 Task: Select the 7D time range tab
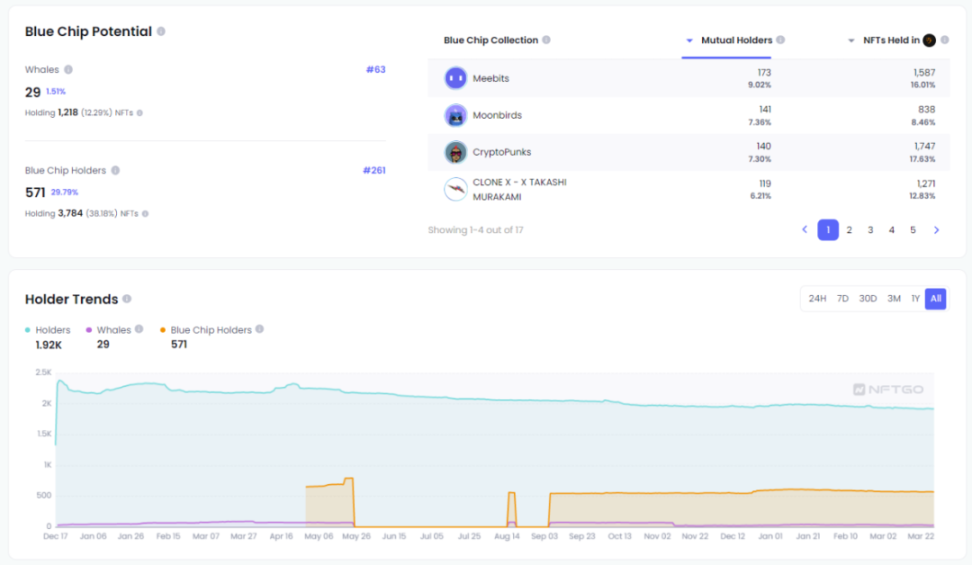coord(842,299)
